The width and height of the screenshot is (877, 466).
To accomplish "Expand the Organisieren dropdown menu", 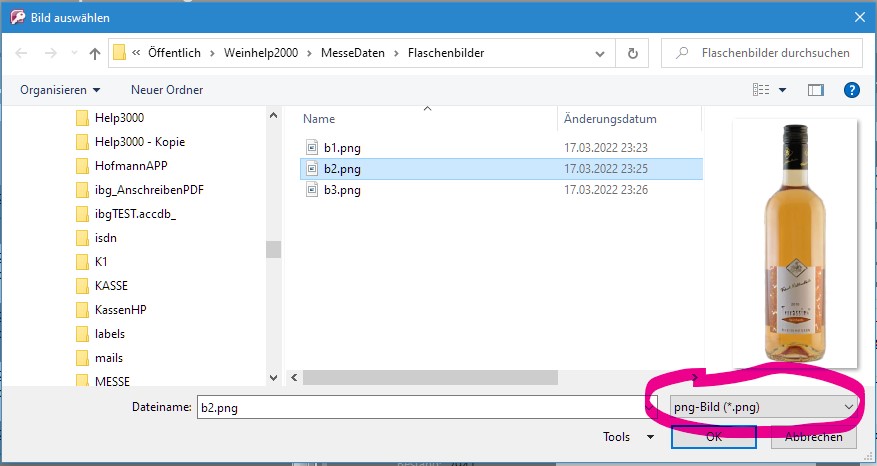I will [x=60, y=90].
